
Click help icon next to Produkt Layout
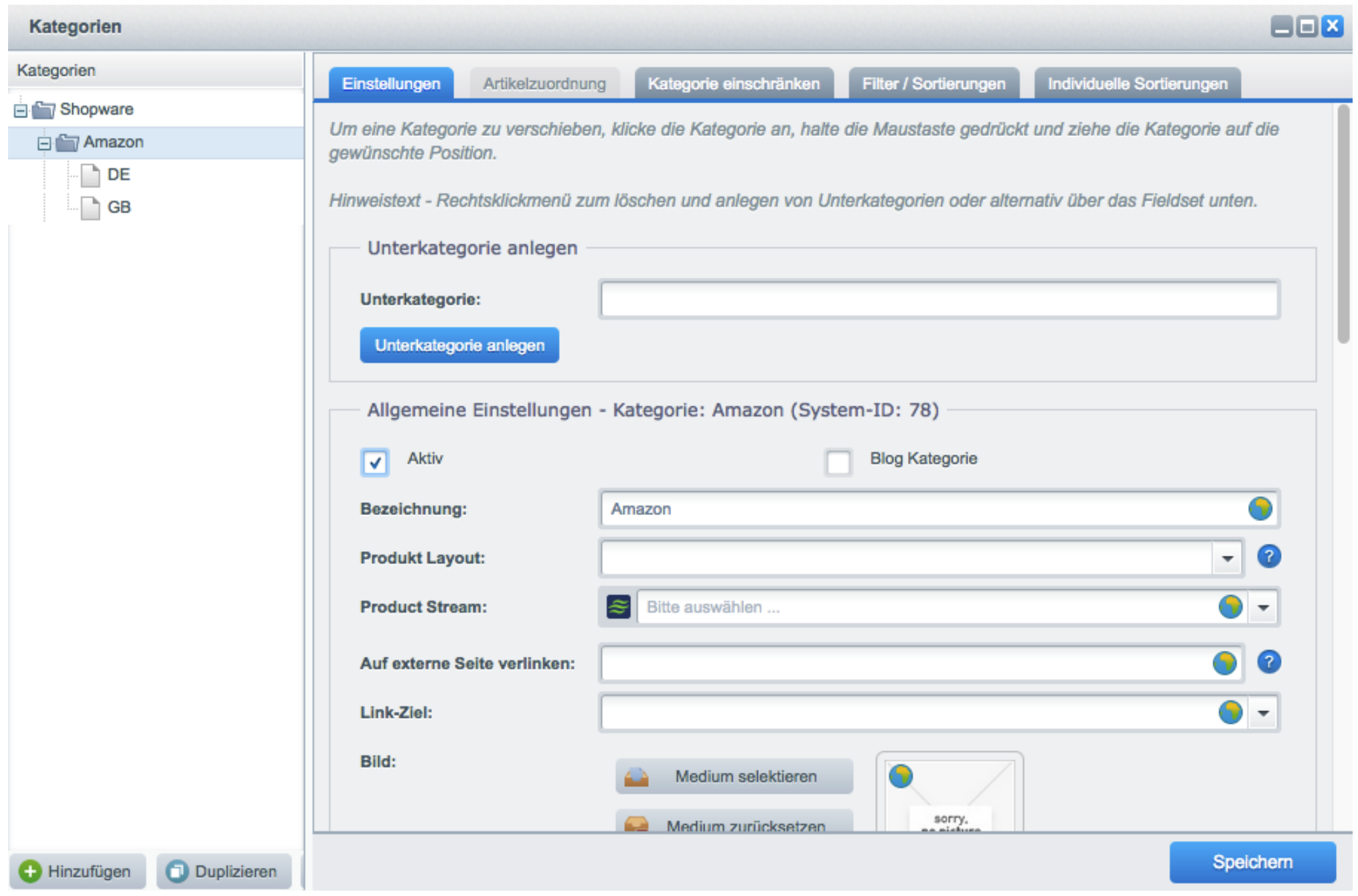coord(1268,557)
